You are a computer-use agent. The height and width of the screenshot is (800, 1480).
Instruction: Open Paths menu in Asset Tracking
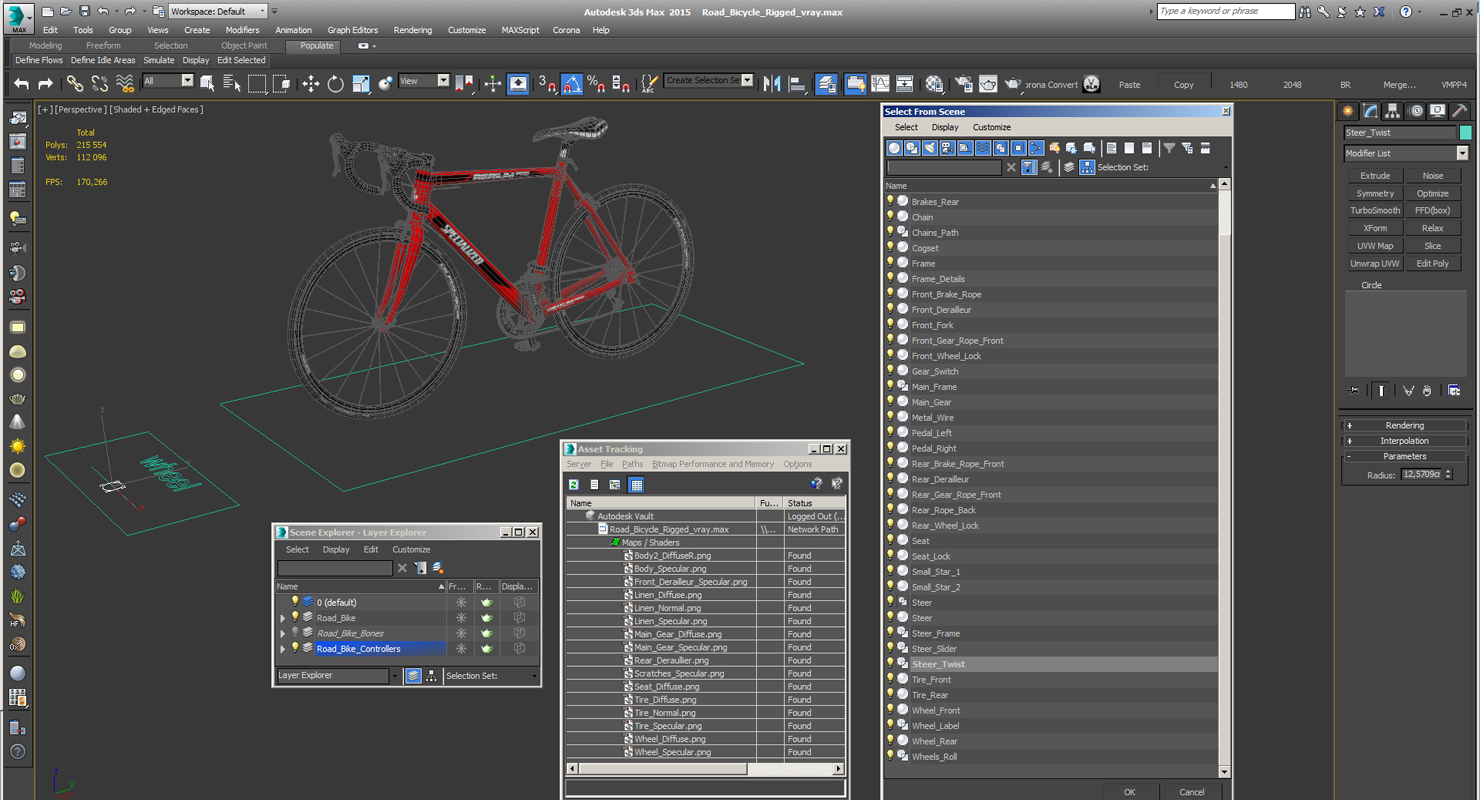(632, 464)
